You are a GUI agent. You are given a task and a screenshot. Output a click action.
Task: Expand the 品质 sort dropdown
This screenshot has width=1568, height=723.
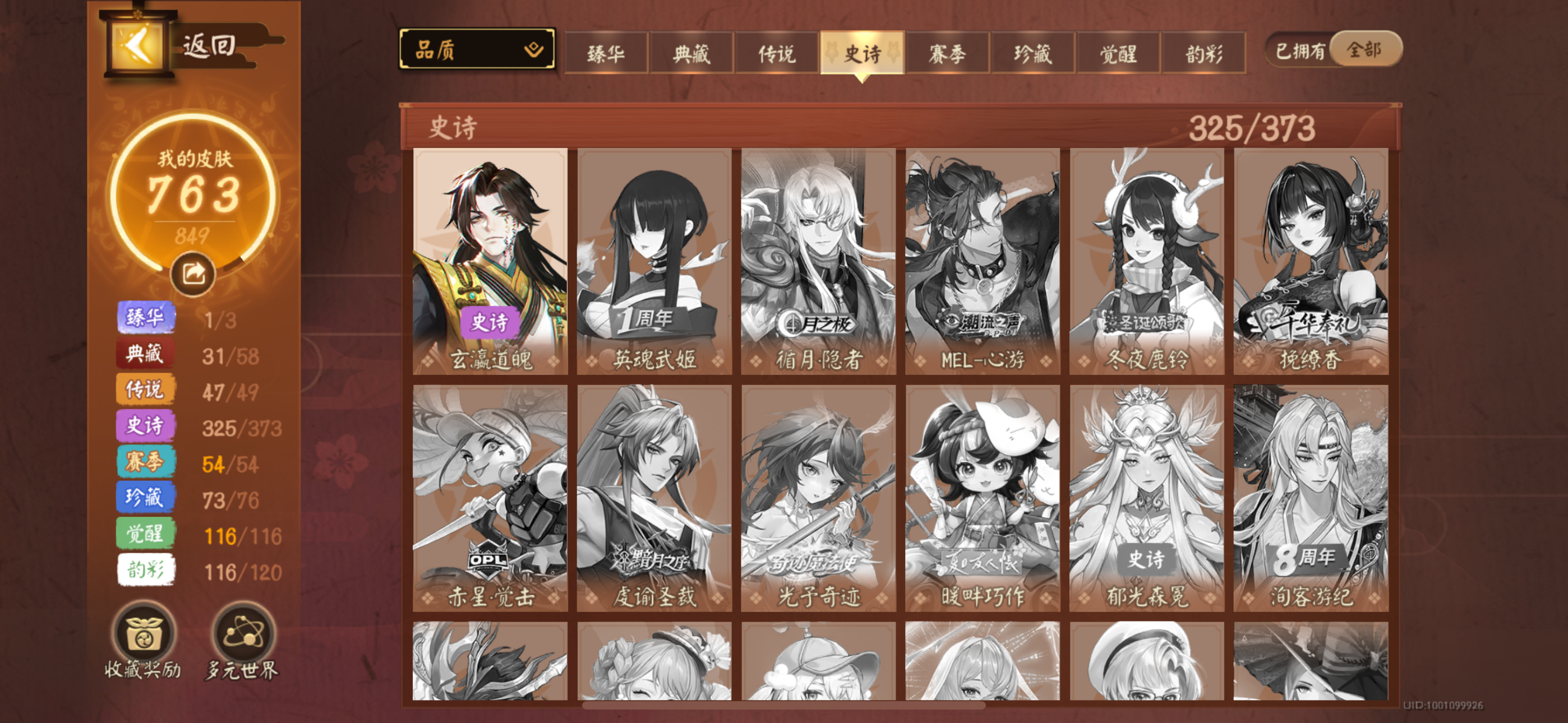(477, 49)
